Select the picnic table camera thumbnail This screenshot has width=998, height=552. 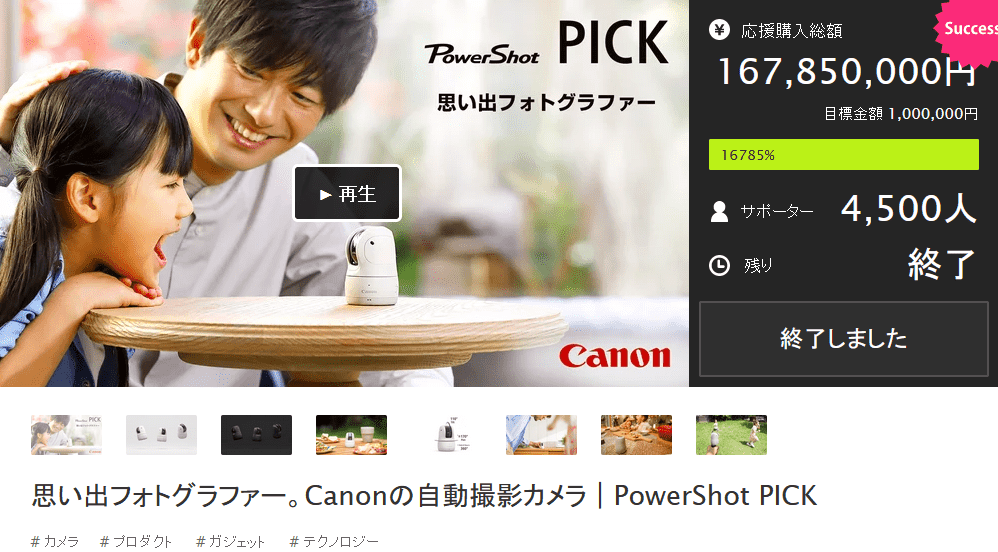[x=351, y=435]
